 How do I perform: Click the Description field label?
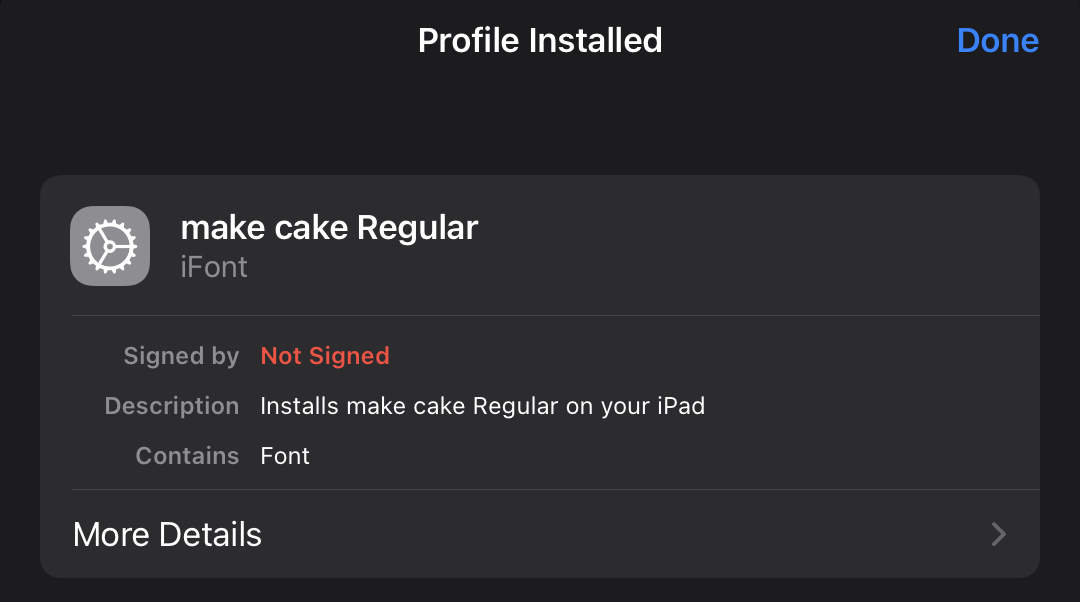[172, 406]
